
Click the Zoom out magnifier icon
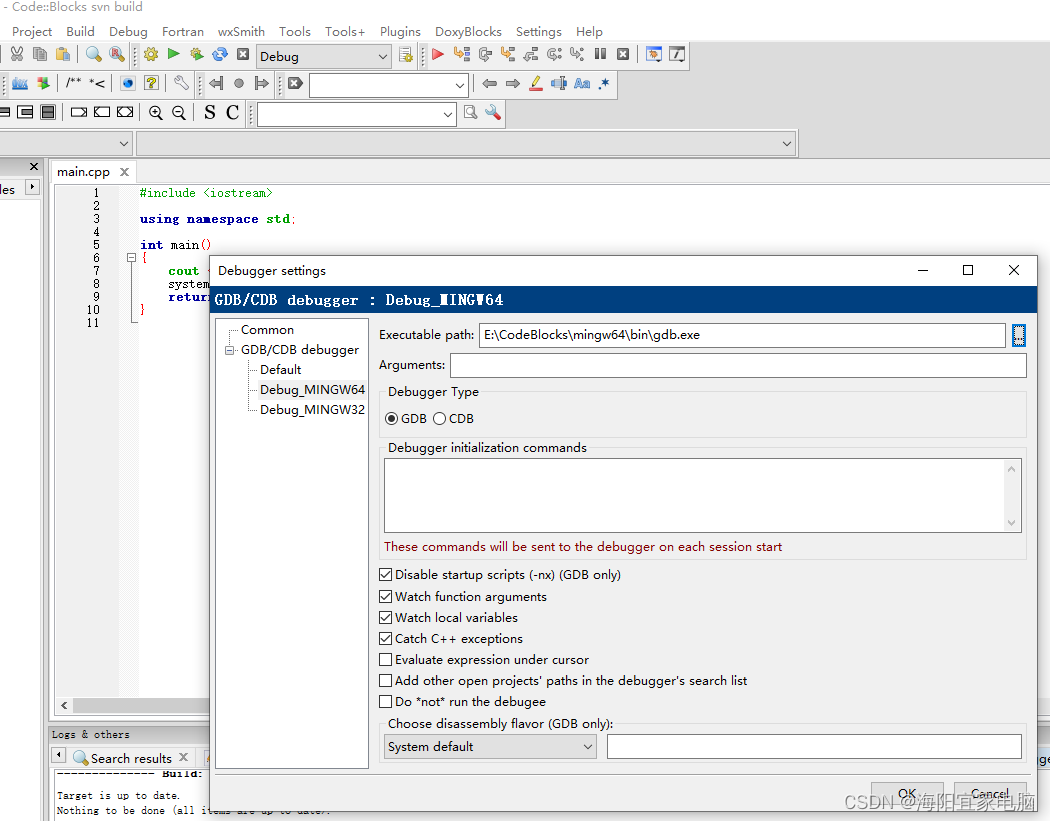(179, 113)
